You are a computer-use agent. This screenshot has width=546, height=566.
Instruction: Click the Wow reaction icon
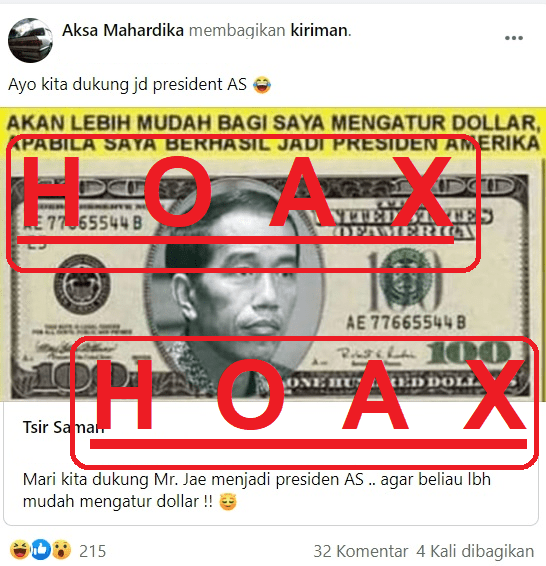61,549
